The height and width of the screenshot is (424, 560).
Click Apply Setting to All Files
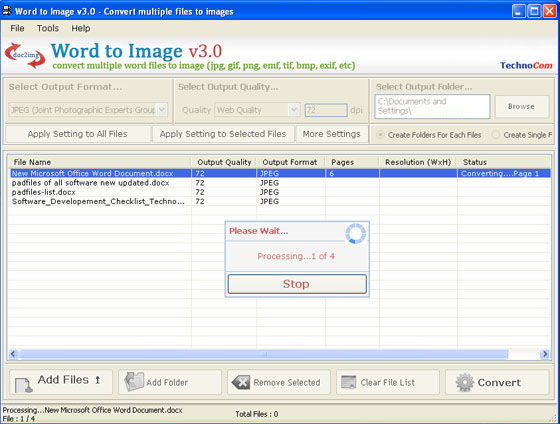[x=78, y=134]
